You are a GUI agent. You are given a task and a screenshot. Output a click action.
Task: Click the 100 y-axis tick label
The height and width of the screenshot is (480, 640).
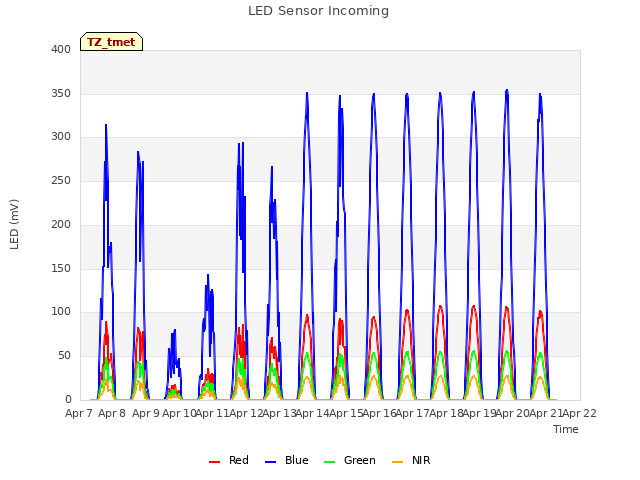point(61,312)
